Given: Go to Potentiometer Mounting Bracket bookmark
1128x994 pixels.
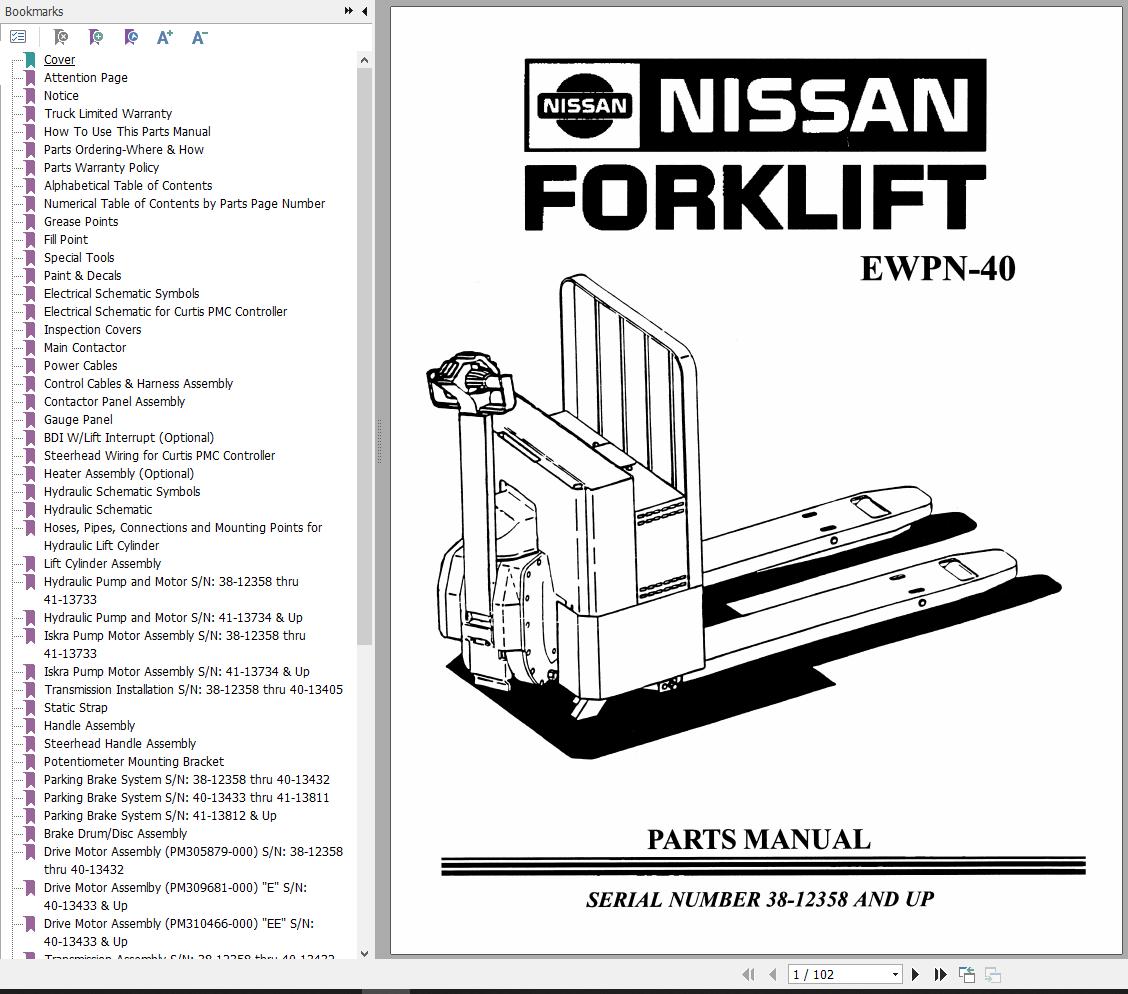Looking at the screenshot, I should point(134,761).
